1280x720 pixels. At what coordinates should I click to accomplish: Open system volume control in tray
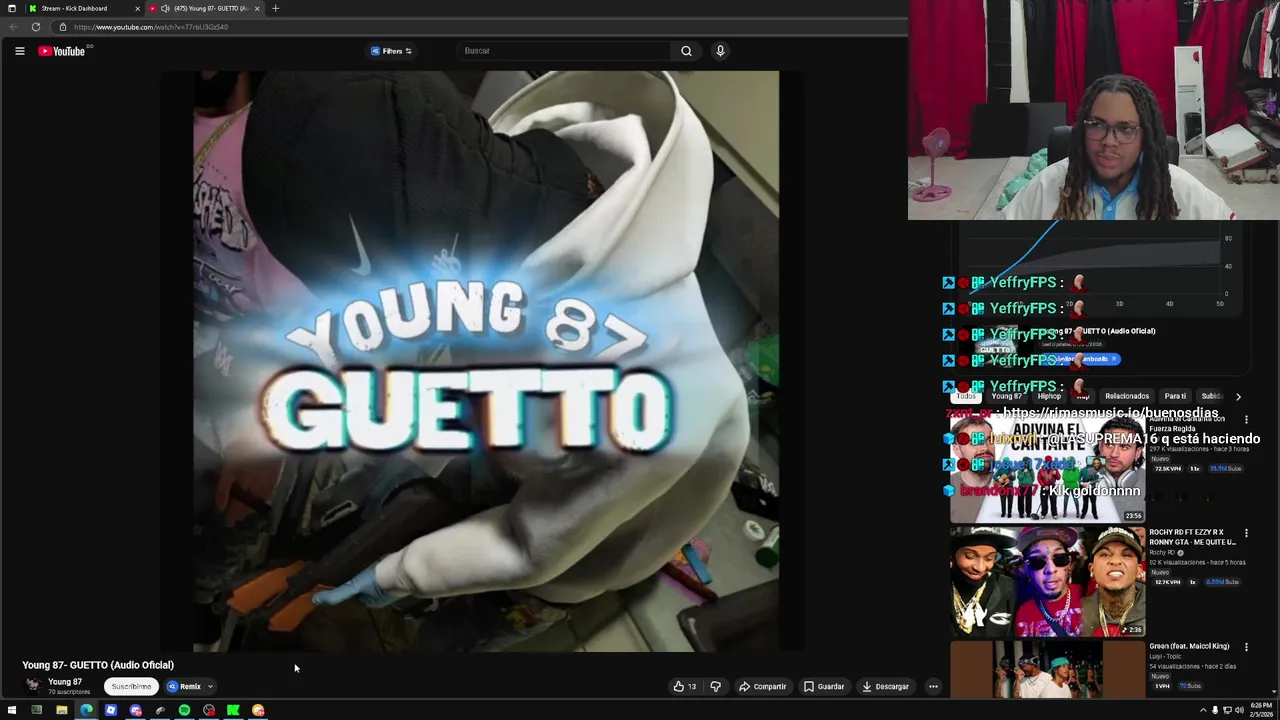(1239, 710)
